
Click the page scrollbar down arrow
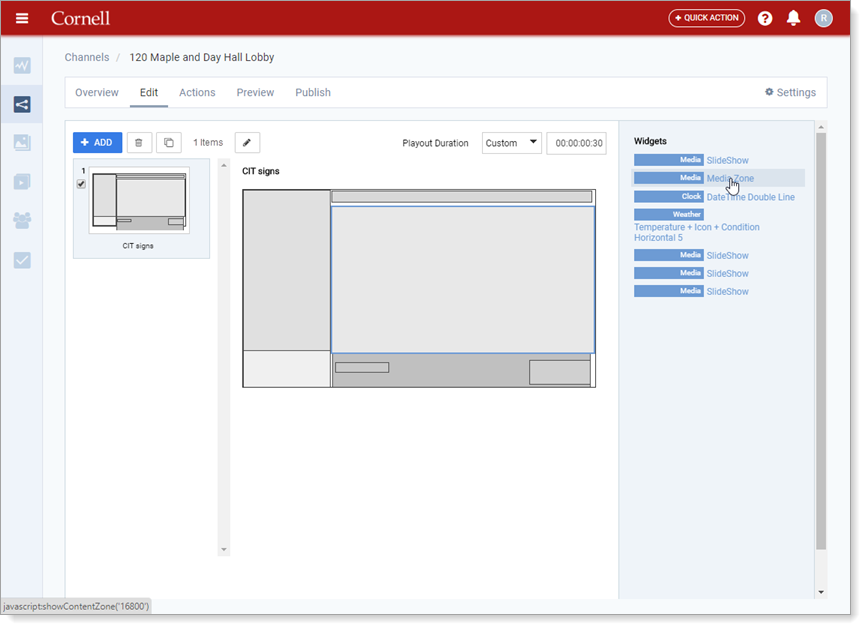[x=821, y=592]
